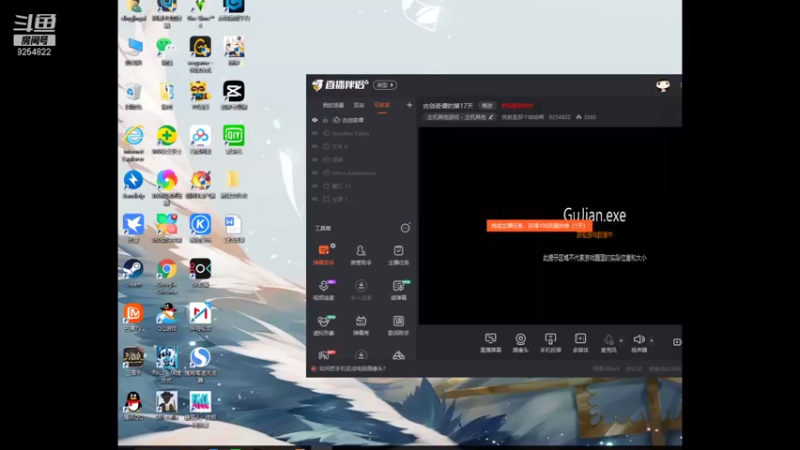Open the Sogou browser desktop shortcut

tap(200, 364)
